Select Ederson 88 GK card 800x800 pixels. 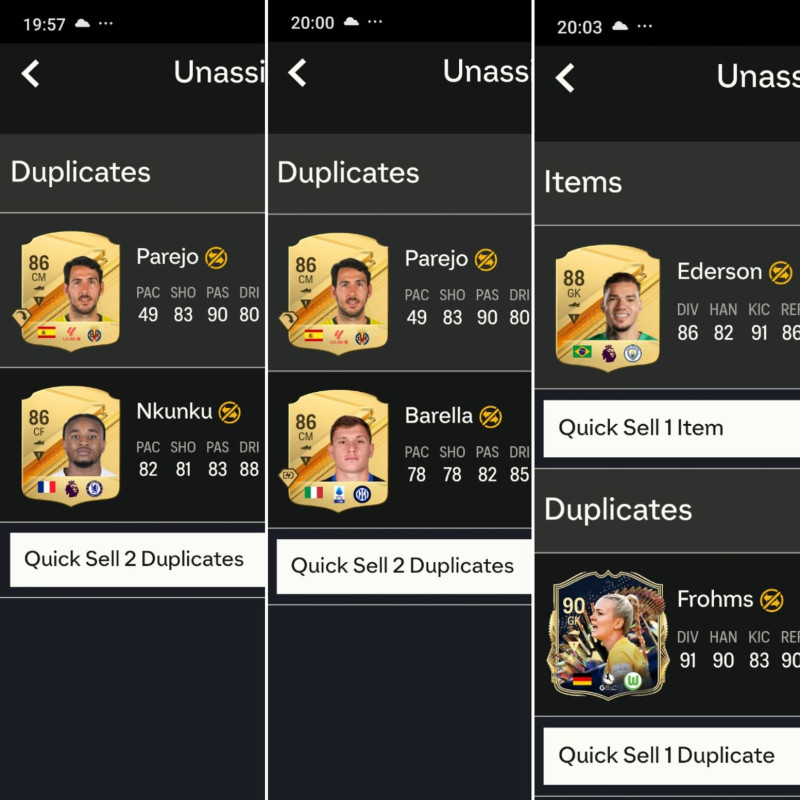(607, 308)
